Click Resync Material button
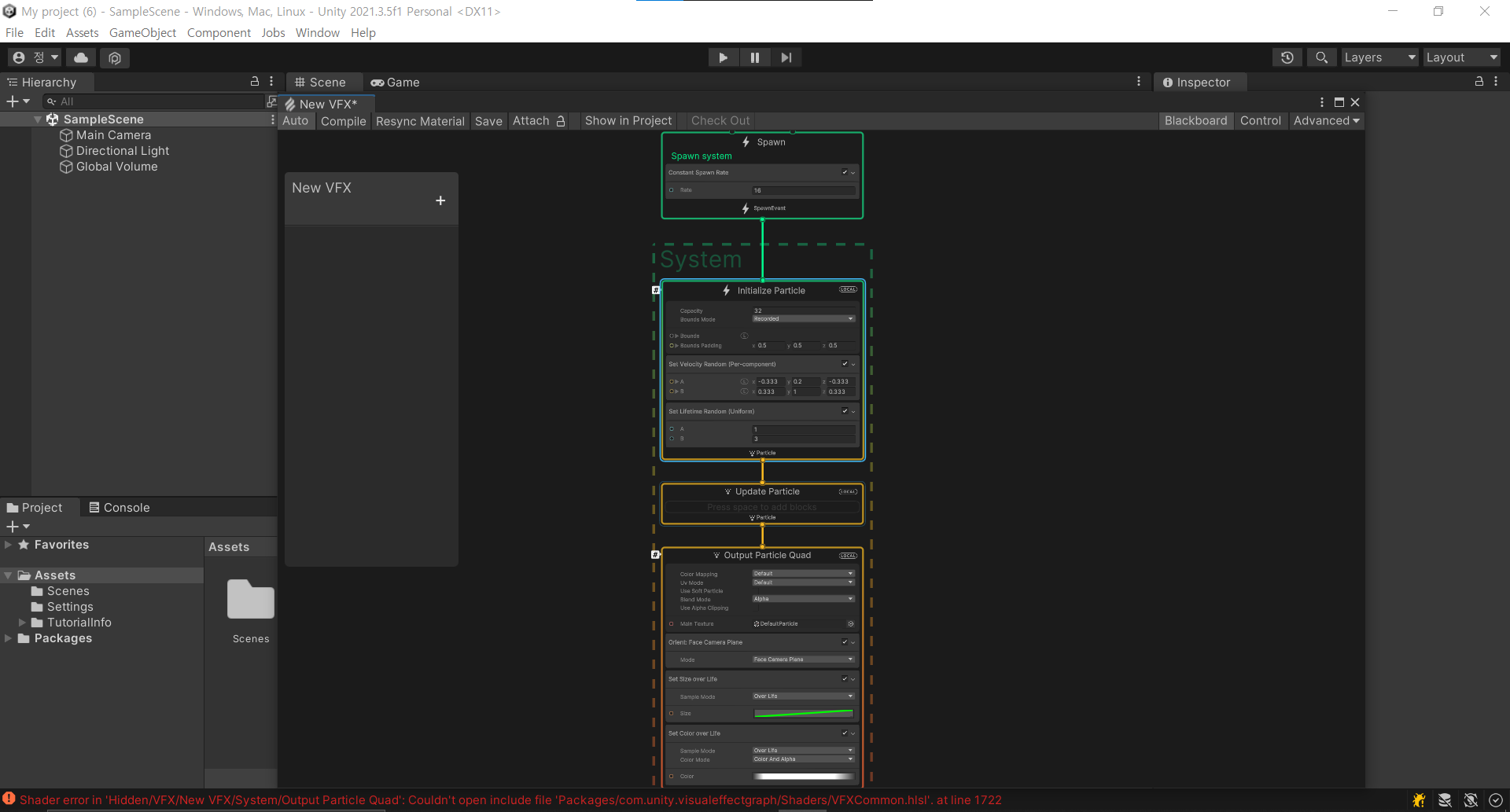Screen dimensions: 1510x812 coord(420,121)
